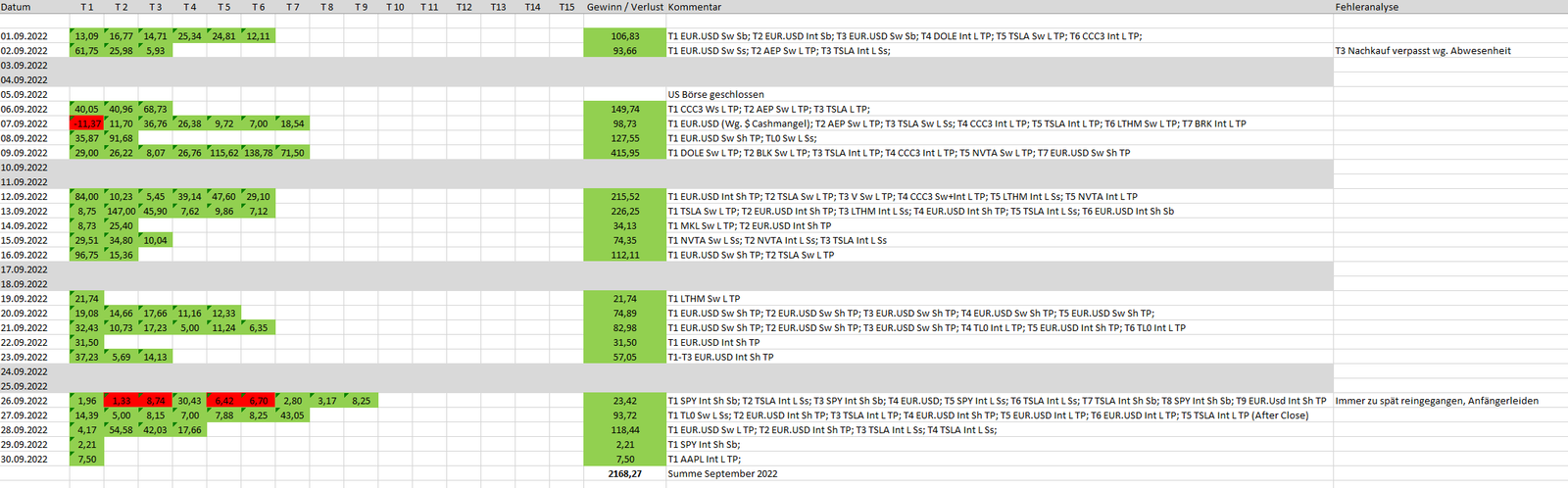Screen dimensions: 1568x488
Task: Select the Summe September 2022 cell
Action: (x=722, y=474)
